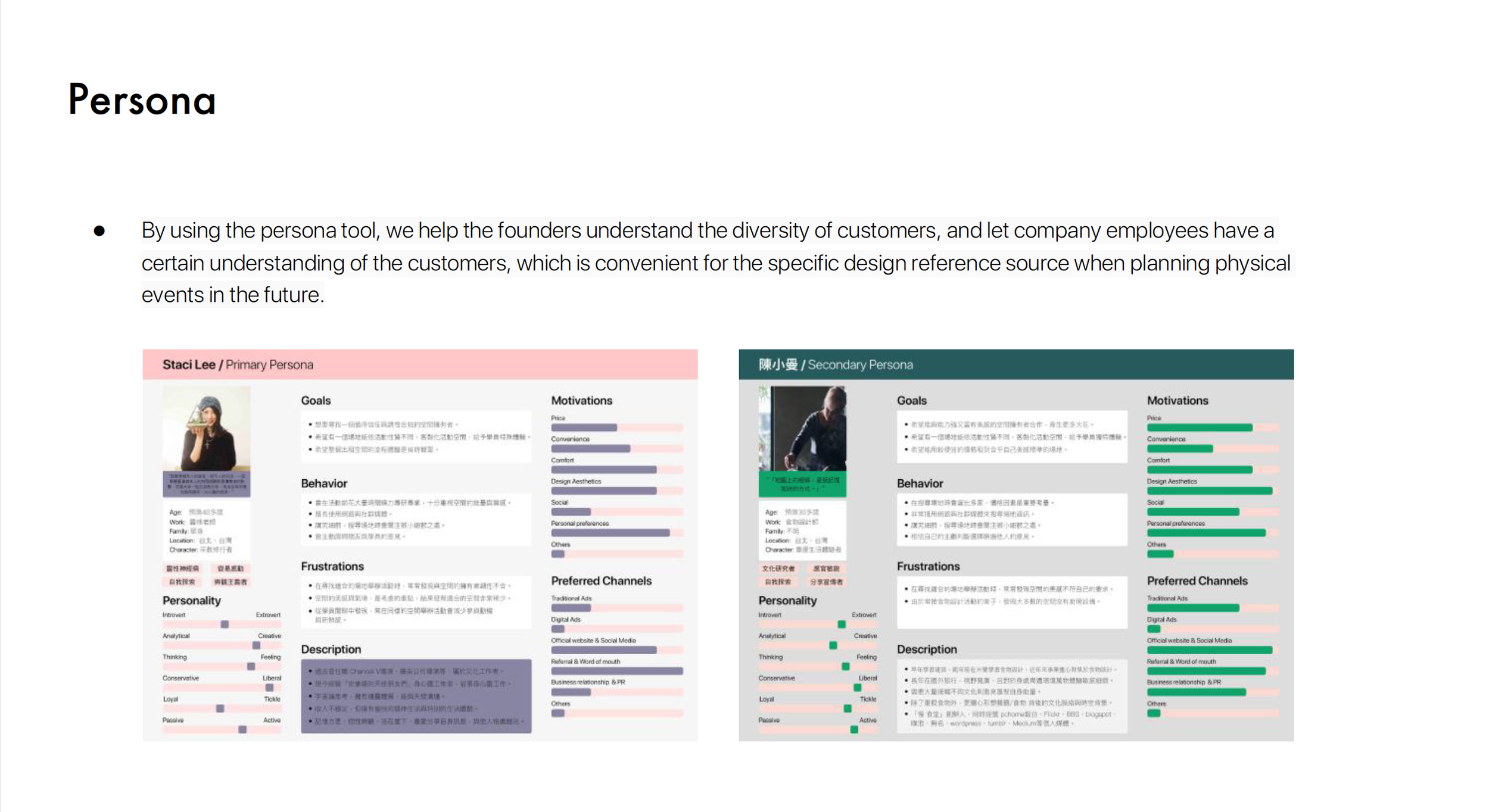The image size is (1489, 812).
Task: Click the Frustrations text box on Secondary Persona
Action: coord(1012,602)
